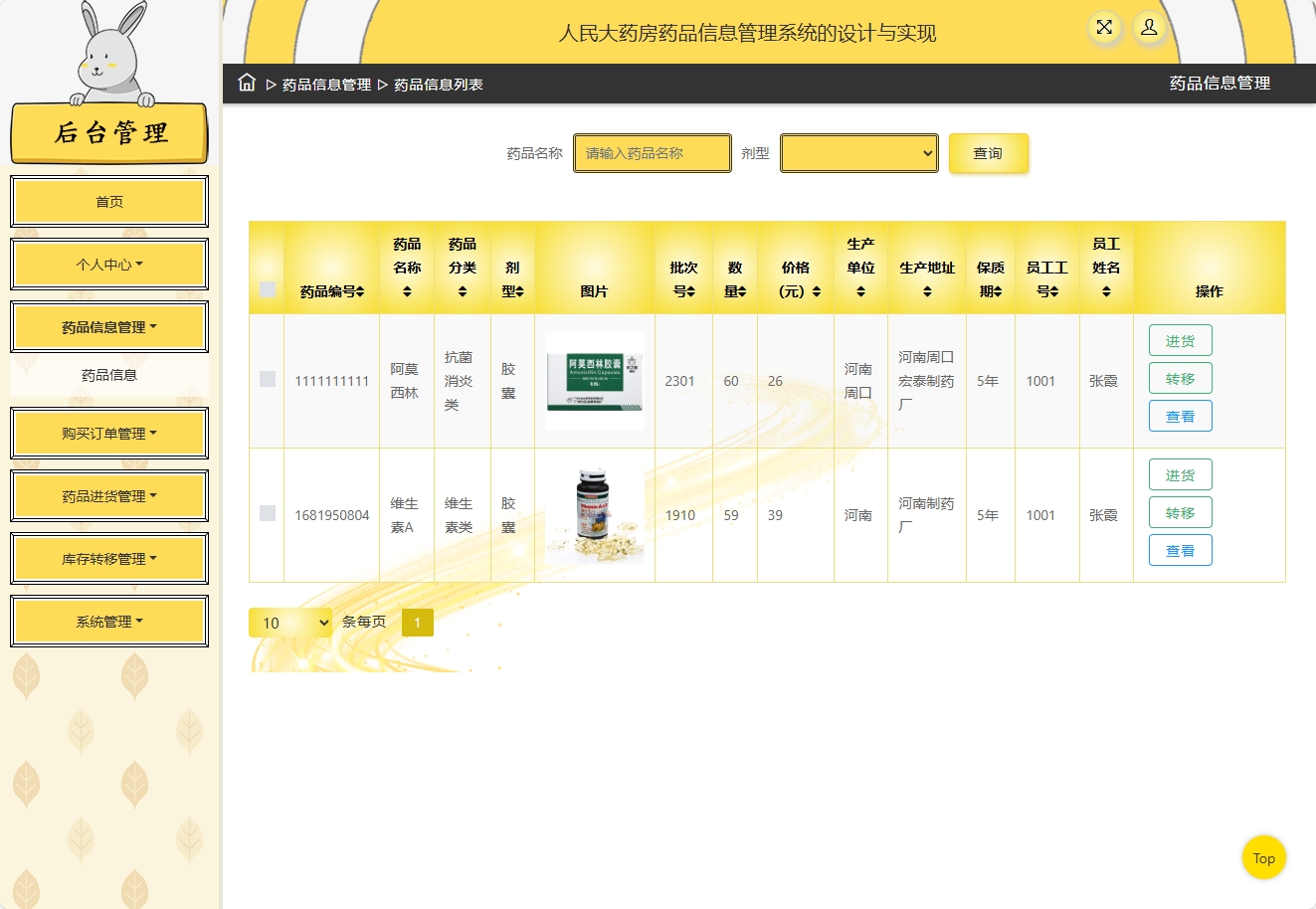The image size is (1316, 909).
Task: Select the 药品信息 submenu item
Action: 109,375
